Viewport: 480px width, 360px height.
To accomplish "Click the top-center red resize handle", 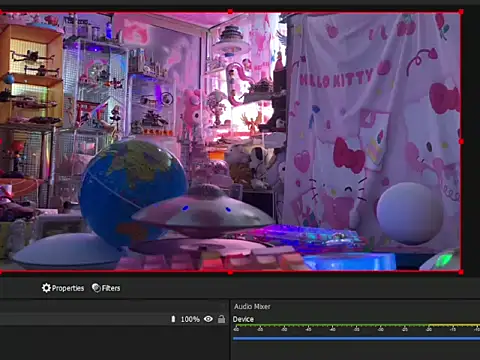I will point(230,12).
